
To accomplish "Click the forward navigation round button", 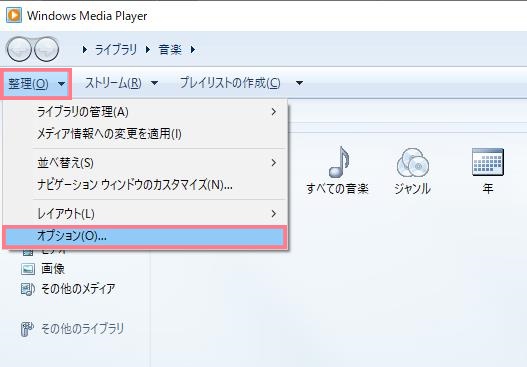I will tap(46, 49).
